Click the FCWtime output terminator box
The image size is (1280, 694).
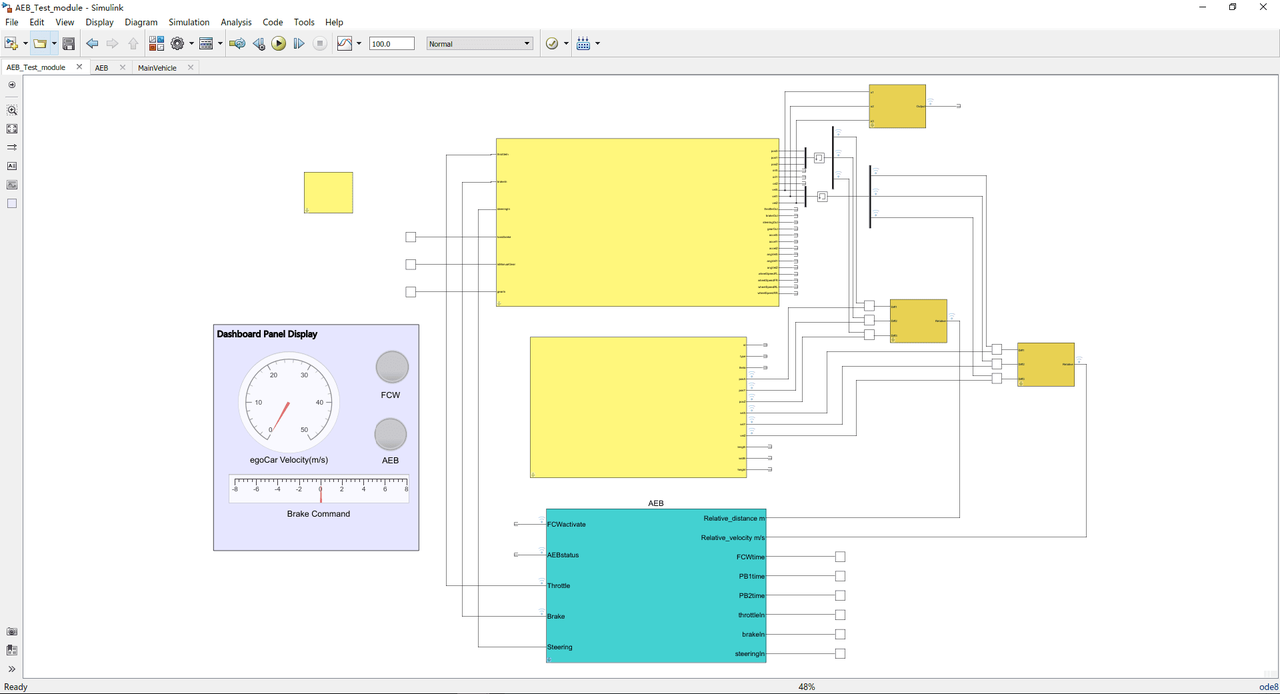pyautogui.click(x=840, y=557)
